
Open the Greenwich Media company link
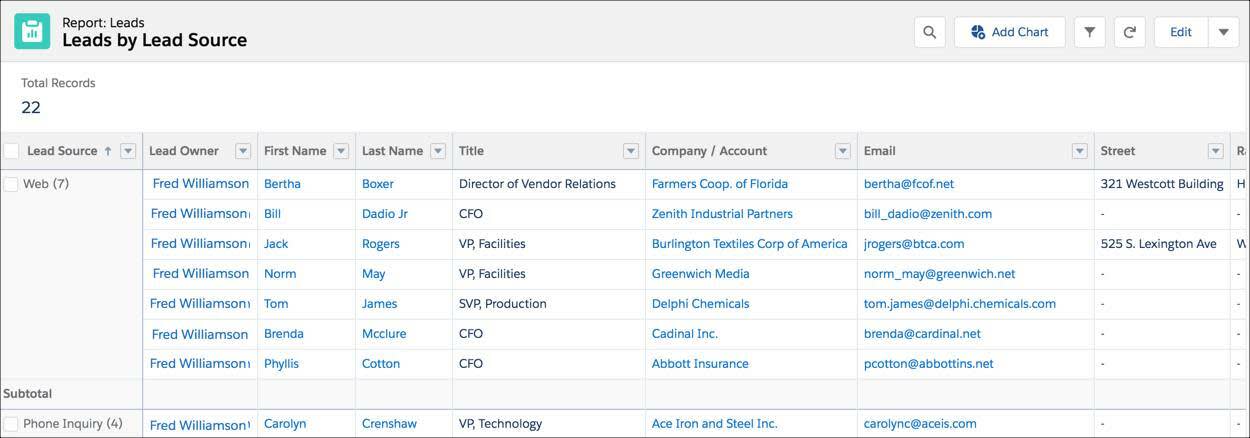[700, 274]
